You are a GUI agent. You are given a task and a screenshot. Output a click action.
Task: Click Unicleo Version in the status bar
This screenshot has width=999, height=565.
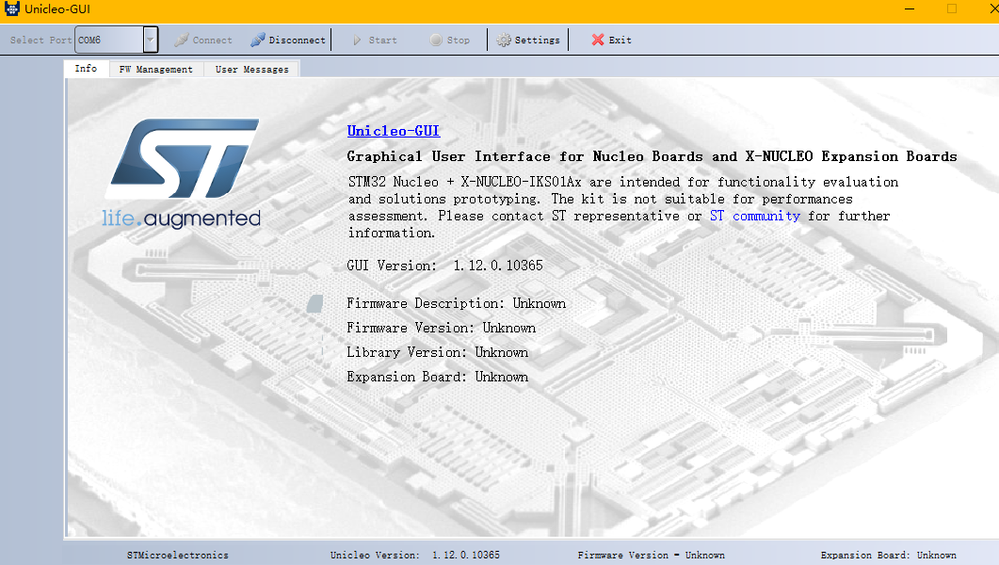coord(415,555)
